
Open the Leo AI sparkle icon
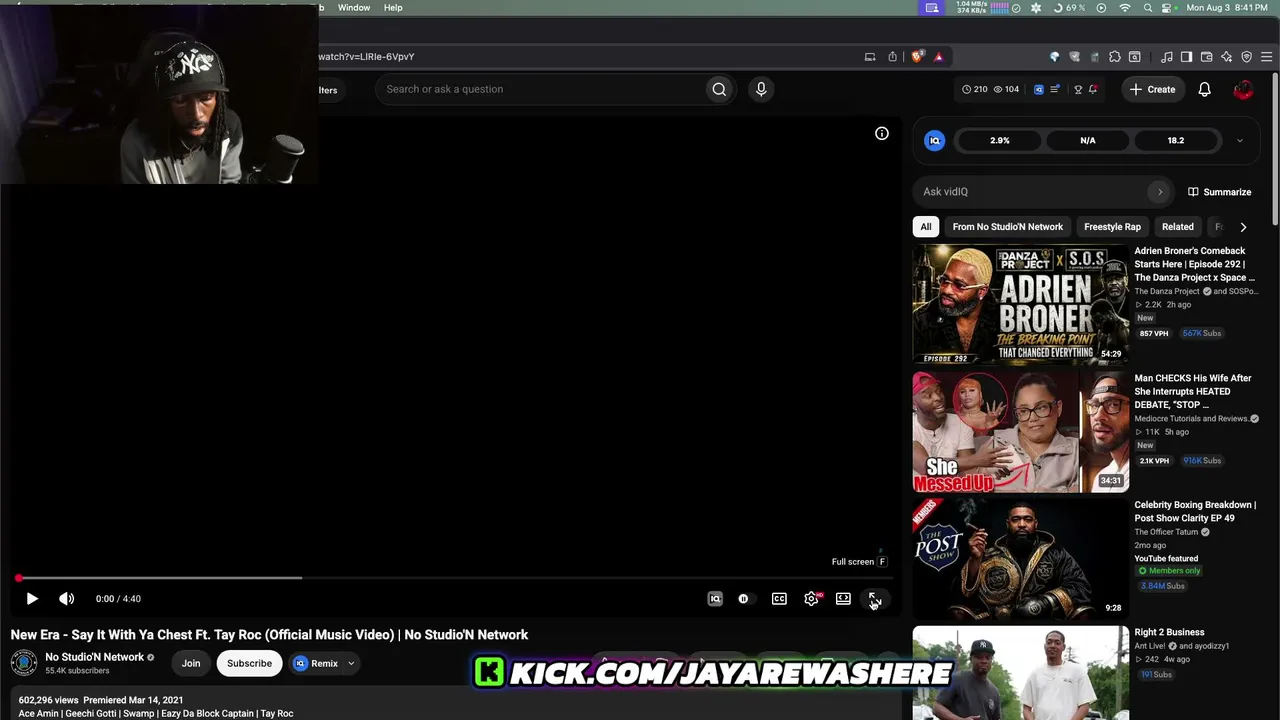(x=1226, y=57)
